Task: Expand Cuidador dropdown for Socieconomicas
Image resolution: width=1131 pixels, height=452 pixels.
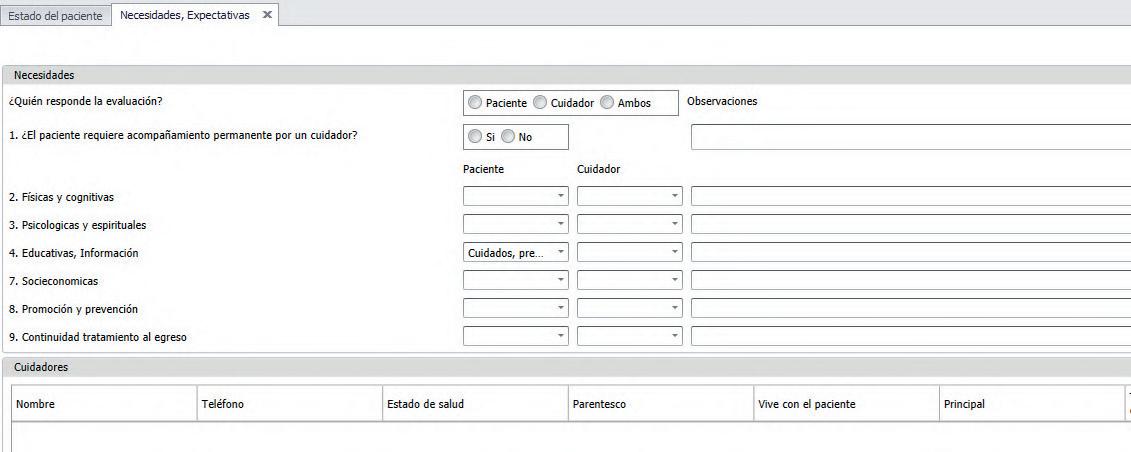Action: tap(675, 281)
